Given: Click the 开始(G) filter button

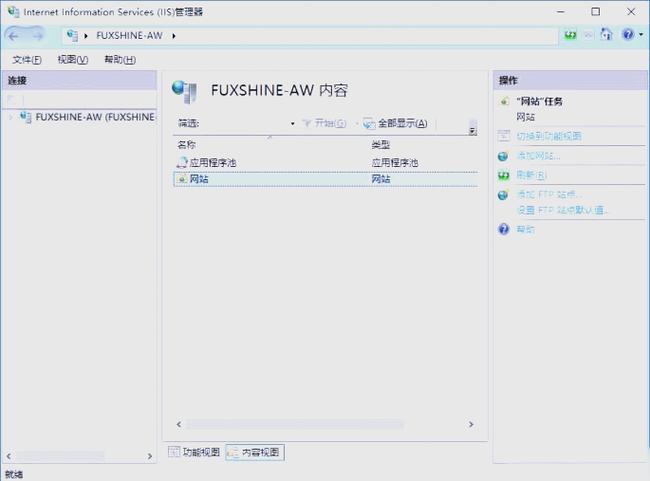Looking at the screenshot, I should 324,123.
